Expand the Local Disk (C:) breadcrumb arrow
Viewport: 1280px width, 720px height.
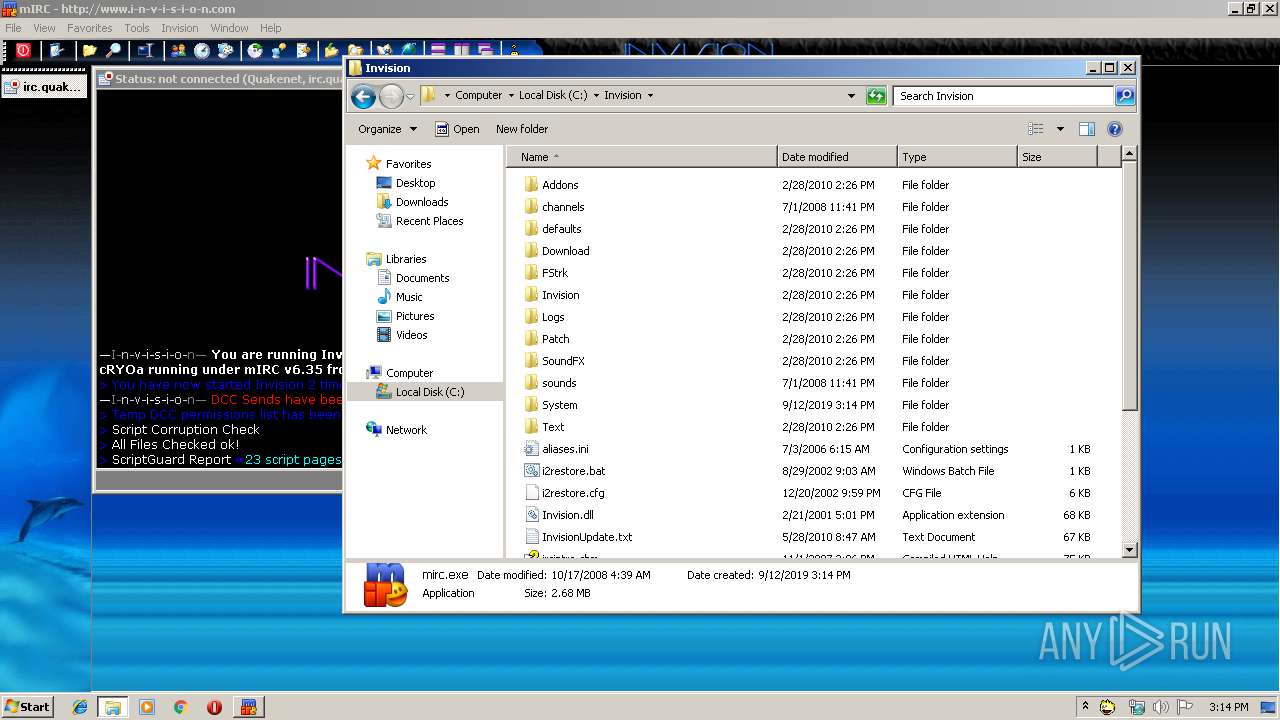point(596,96)
